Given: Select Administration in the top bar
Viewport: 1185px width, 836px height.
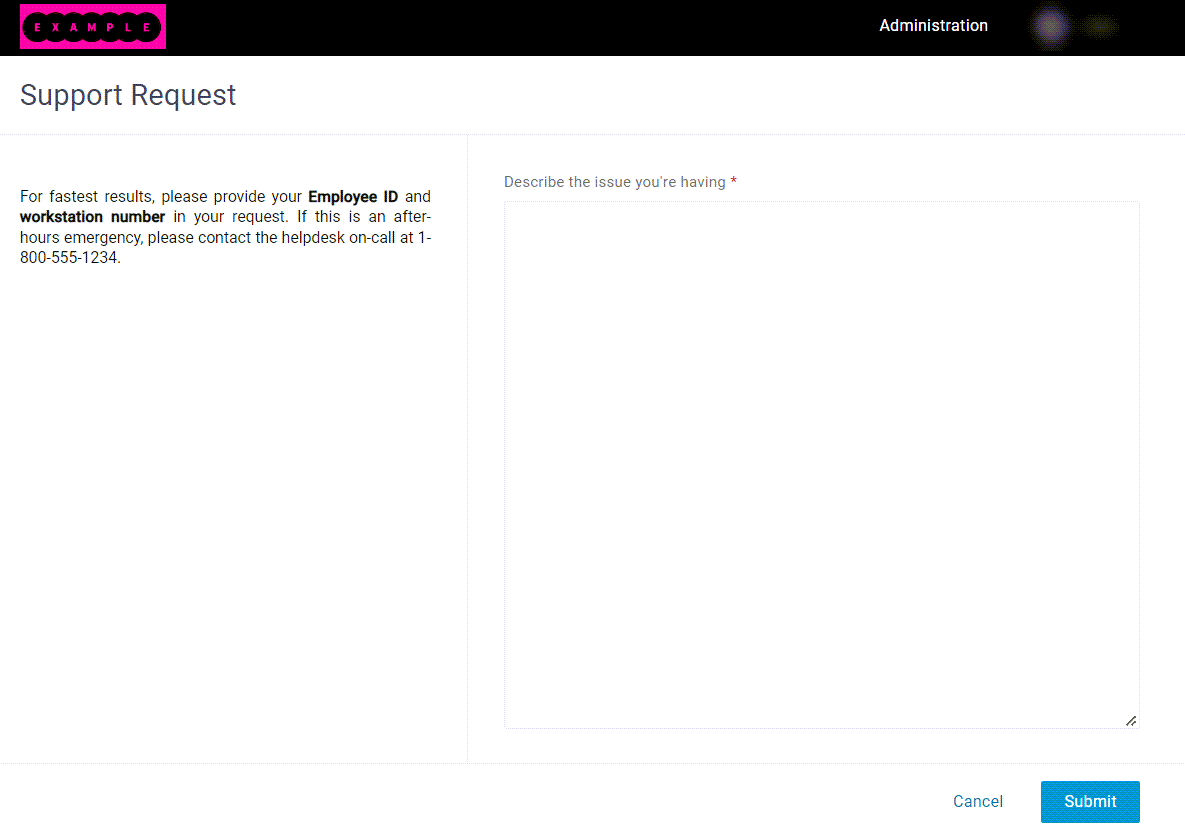Looking at the screenshot, I should pos(933,25).
